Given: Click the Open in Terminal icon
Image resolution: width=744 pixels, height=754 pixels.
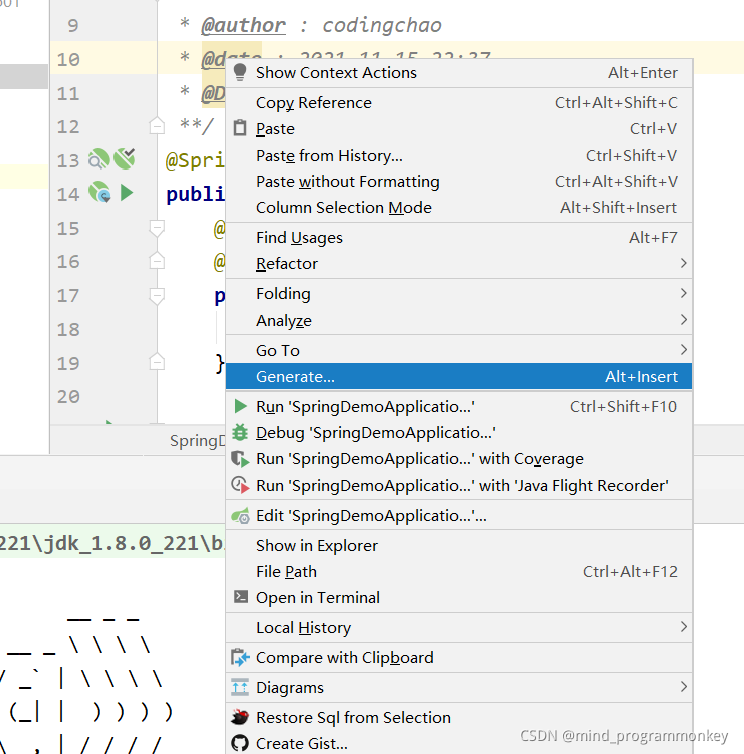Looking at the screenshot, I should [x=240, y=597].
